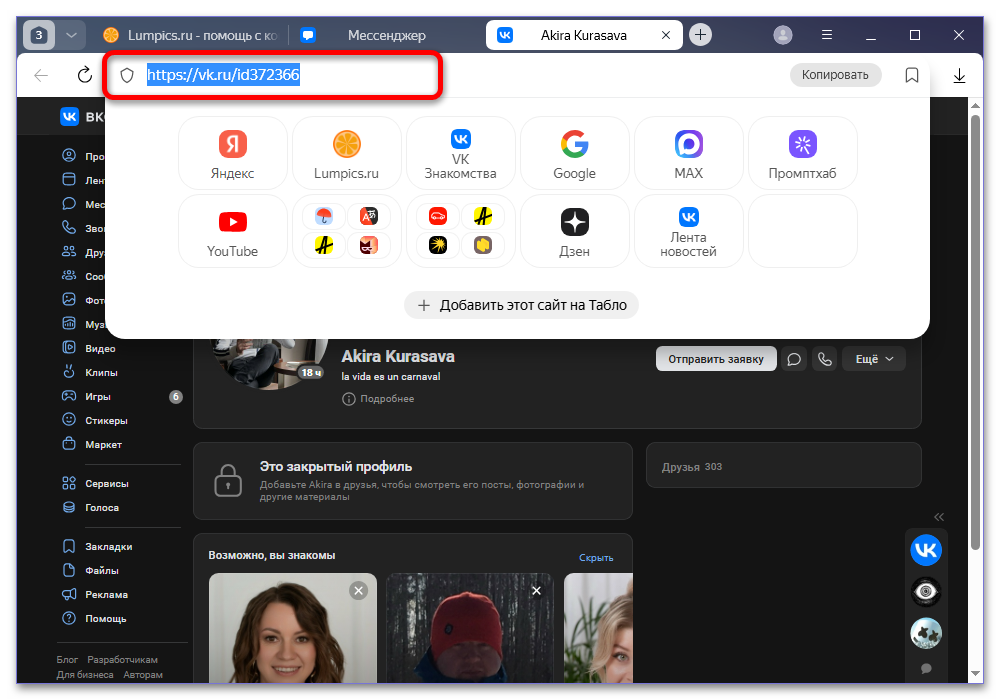The height and width of the screenshot is (700, 1000).
Task: Open the MAX messenger tile
Action: 689,153
